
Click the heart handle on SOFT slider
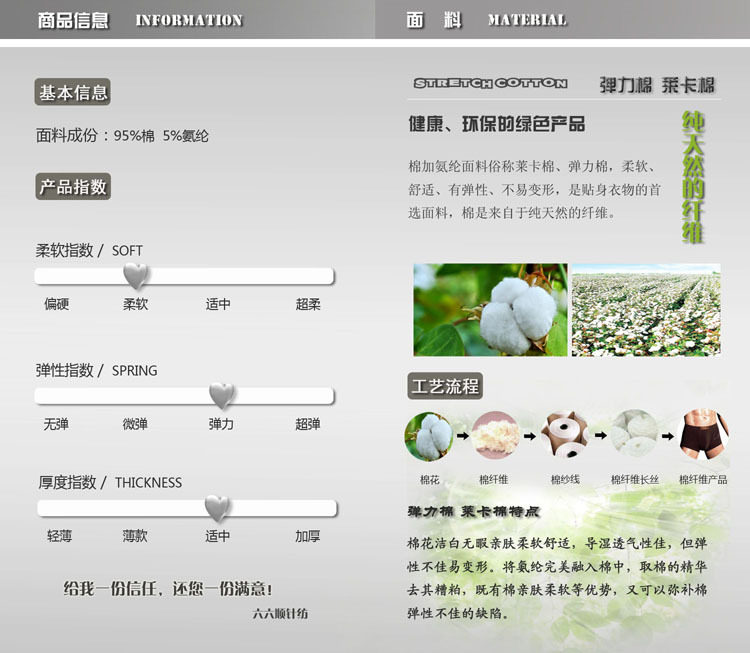pyautogui.click(x=136, y=277)
